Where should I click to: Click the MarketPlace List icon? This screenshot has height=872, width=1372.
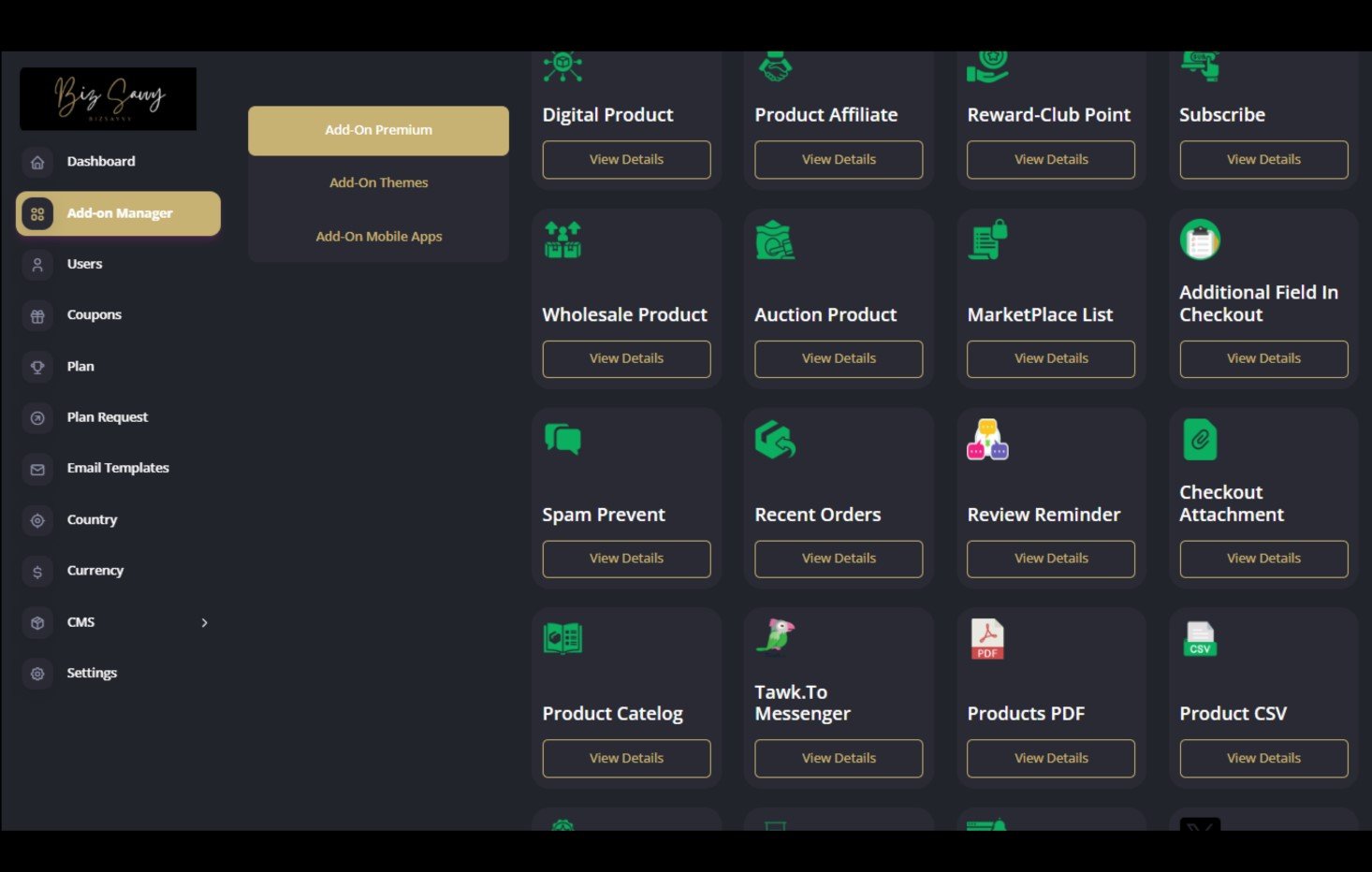(987, 240)
